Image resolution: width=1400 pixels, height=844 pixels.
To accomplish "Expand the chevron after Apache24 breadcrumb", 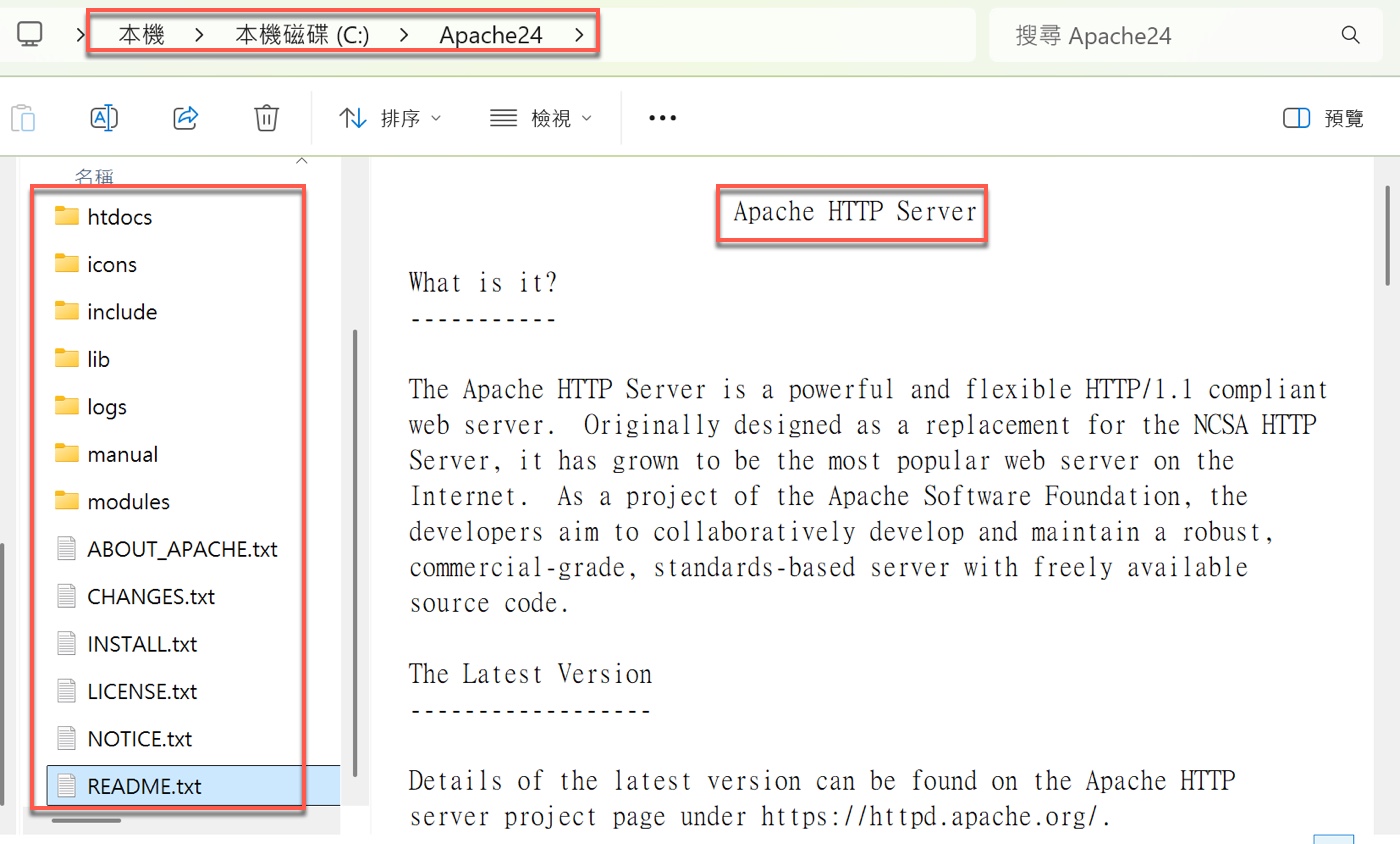I will (580, 35).
